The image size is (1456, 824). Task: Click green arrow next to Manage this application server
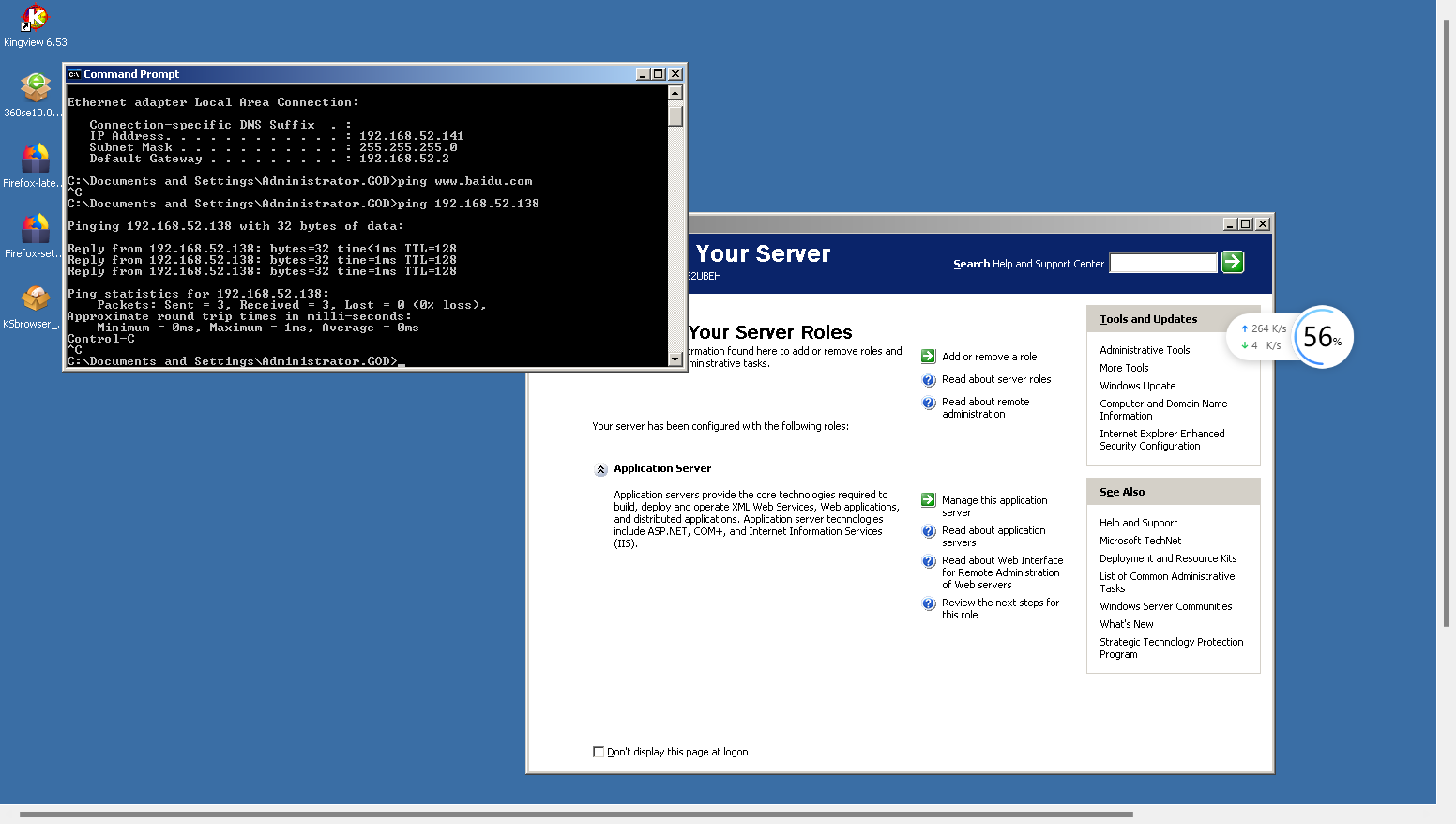tap(928, 500)
